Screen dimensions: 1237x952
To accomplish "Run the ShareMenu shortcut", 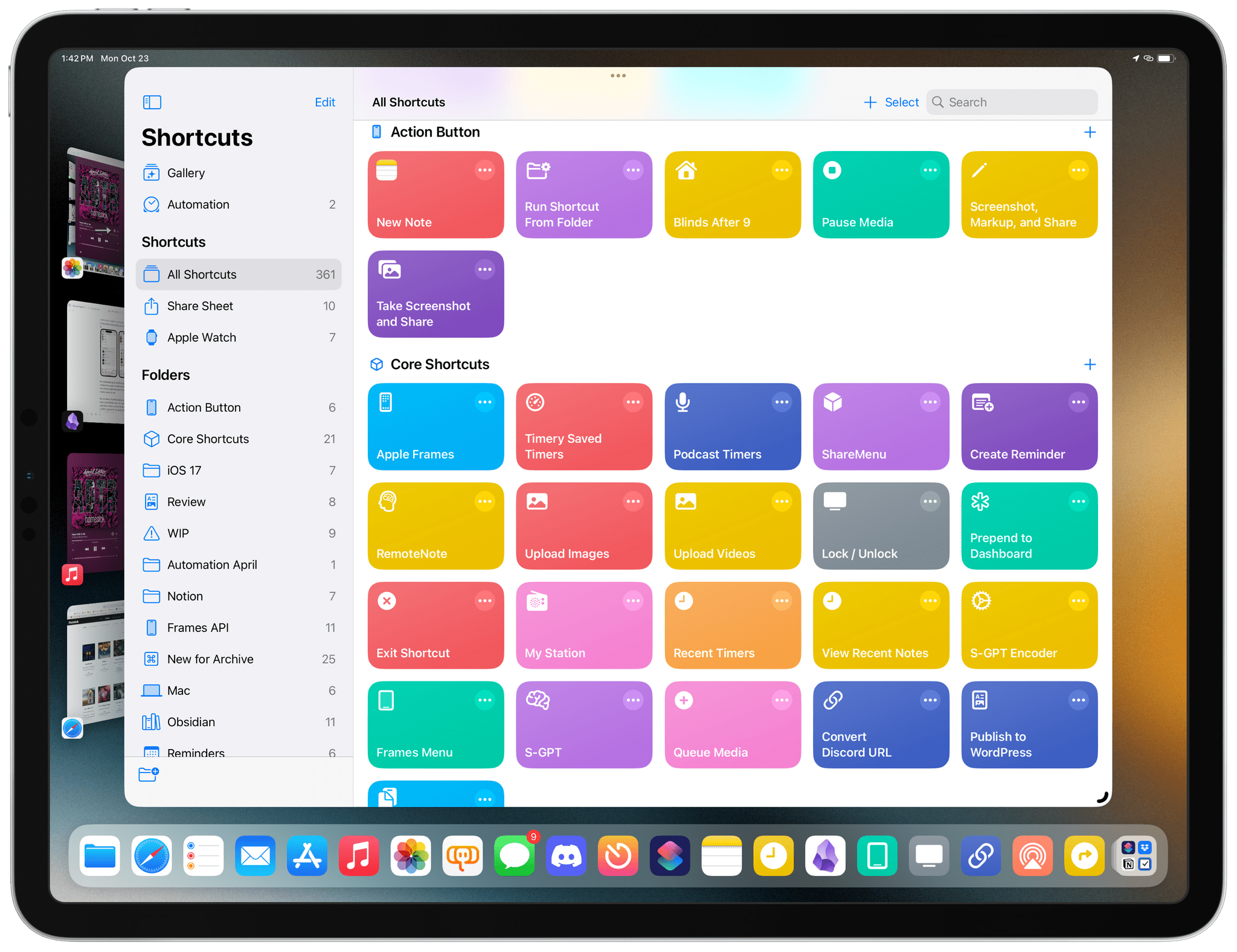I will pos(881,426).
